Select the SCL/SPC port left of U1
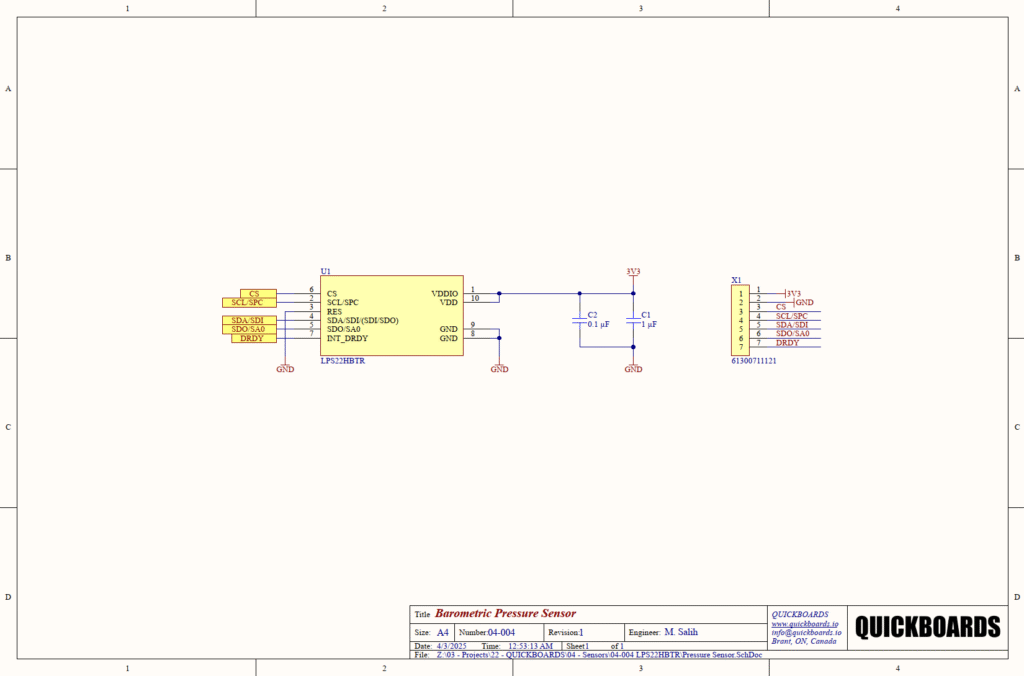The width and height of the screenshot is (1024, 676). 247,302
